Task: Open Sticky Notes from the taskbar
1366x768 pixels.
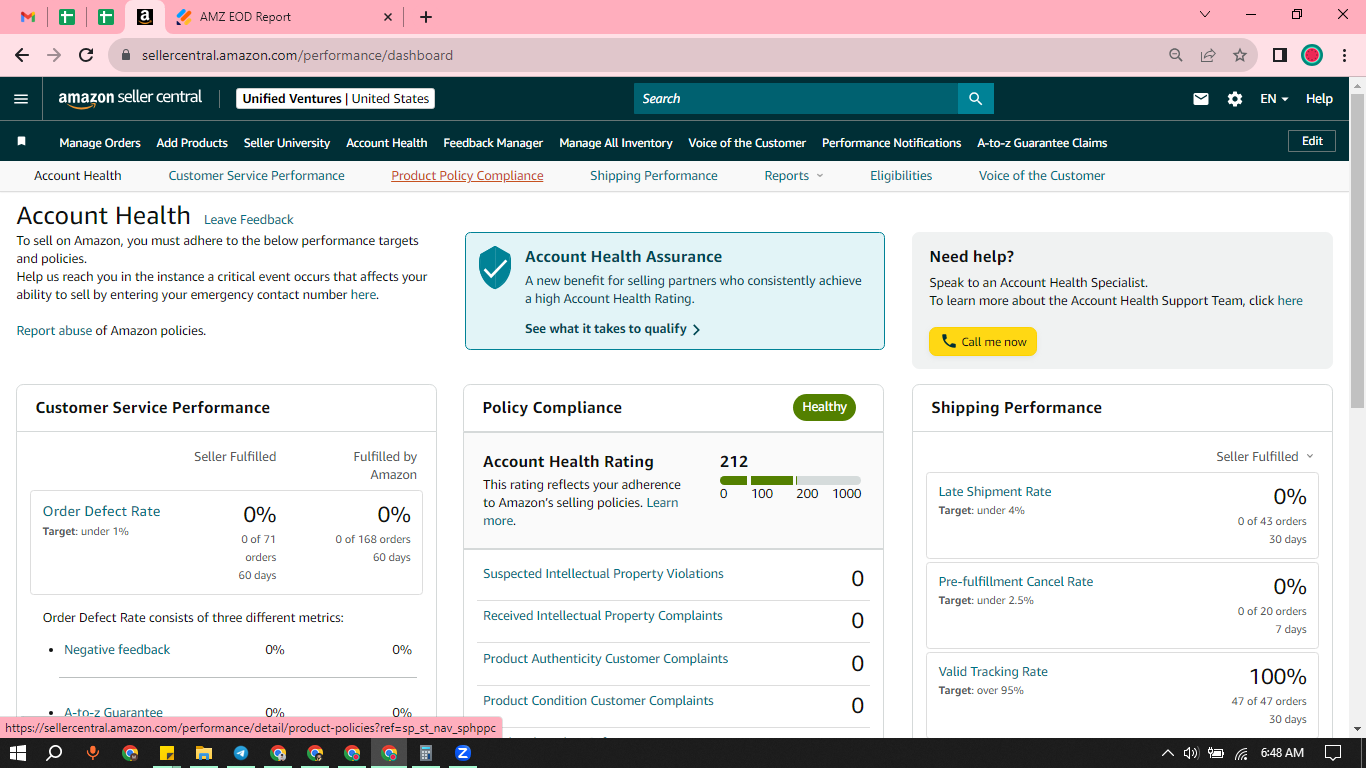Action: click(167, 753)
